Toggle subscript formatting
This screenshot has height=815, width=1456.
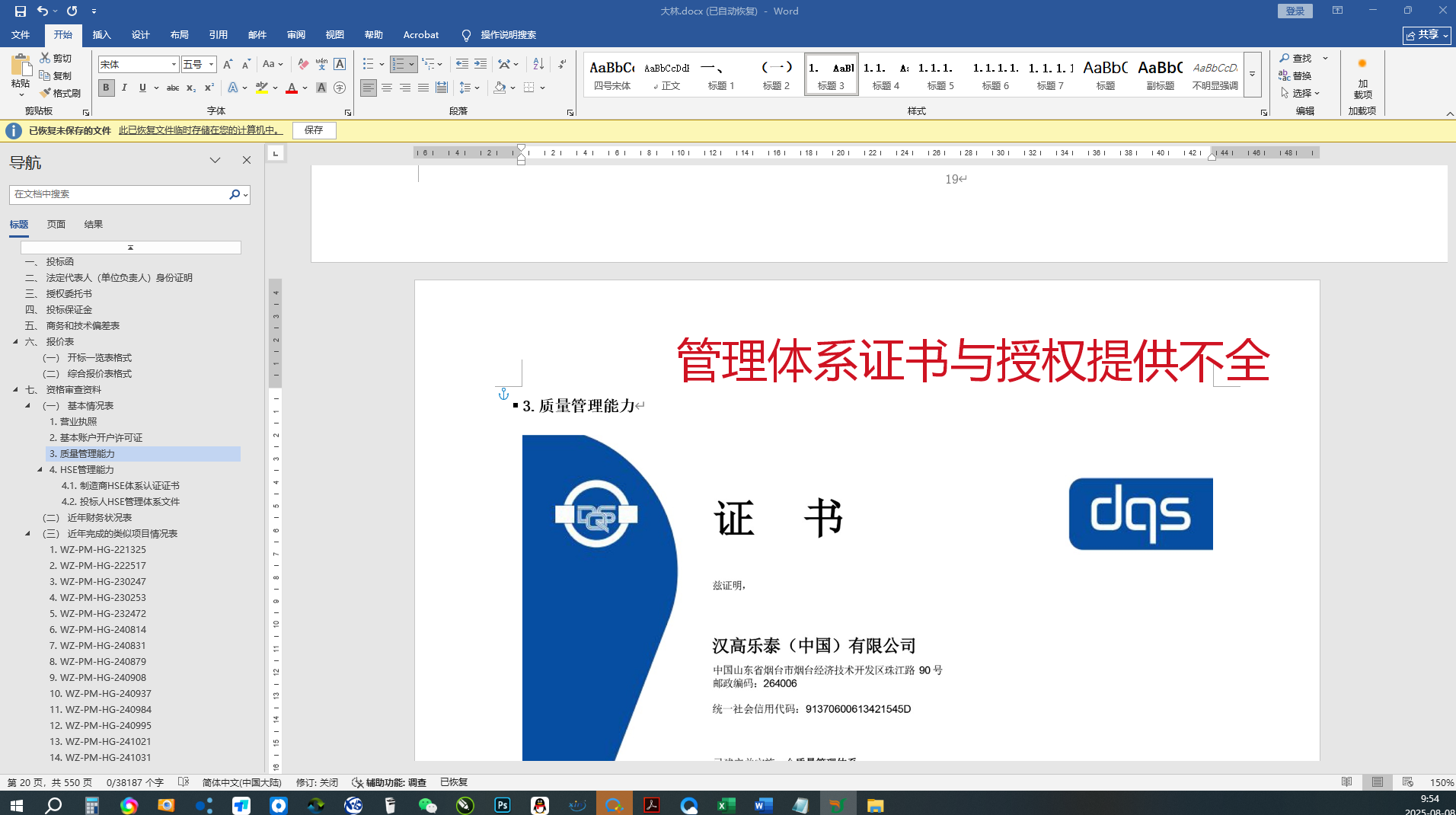[191, 88]
